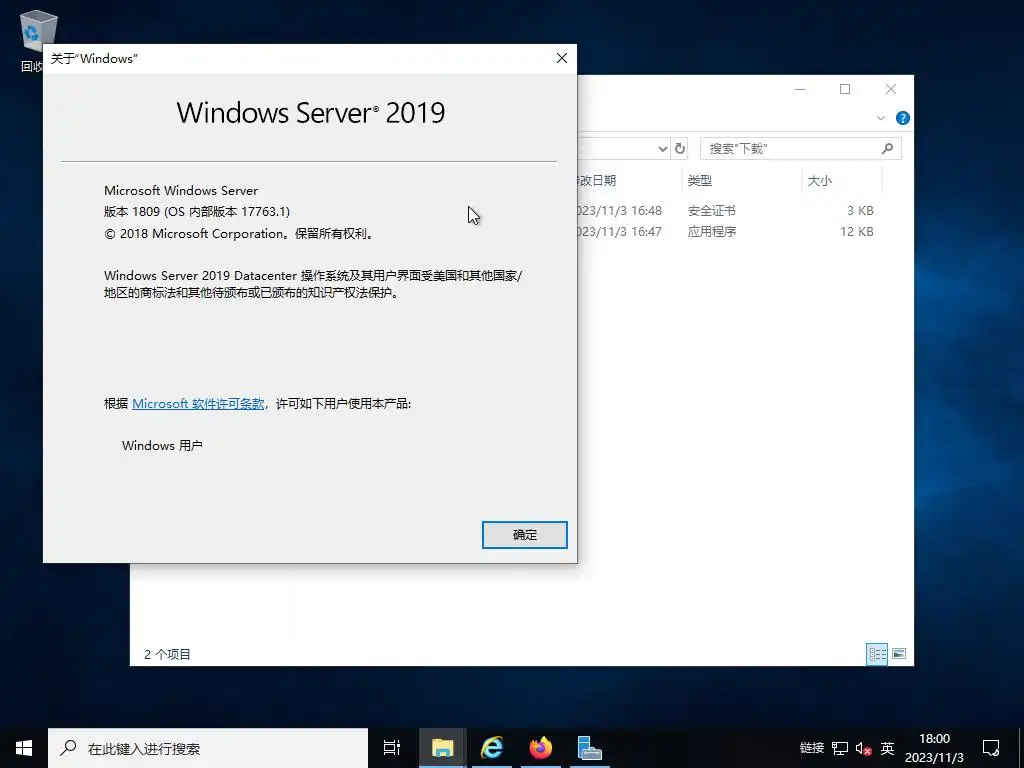Viewport: 1024px width, 768px height.
Task: Launch Firefox from the taskbar
Action: point(541,748)
